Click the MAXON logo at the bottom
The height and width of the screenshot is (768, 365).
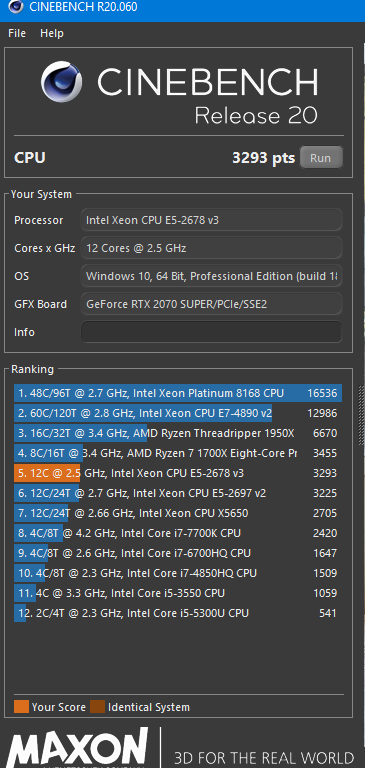pos(77,748)
